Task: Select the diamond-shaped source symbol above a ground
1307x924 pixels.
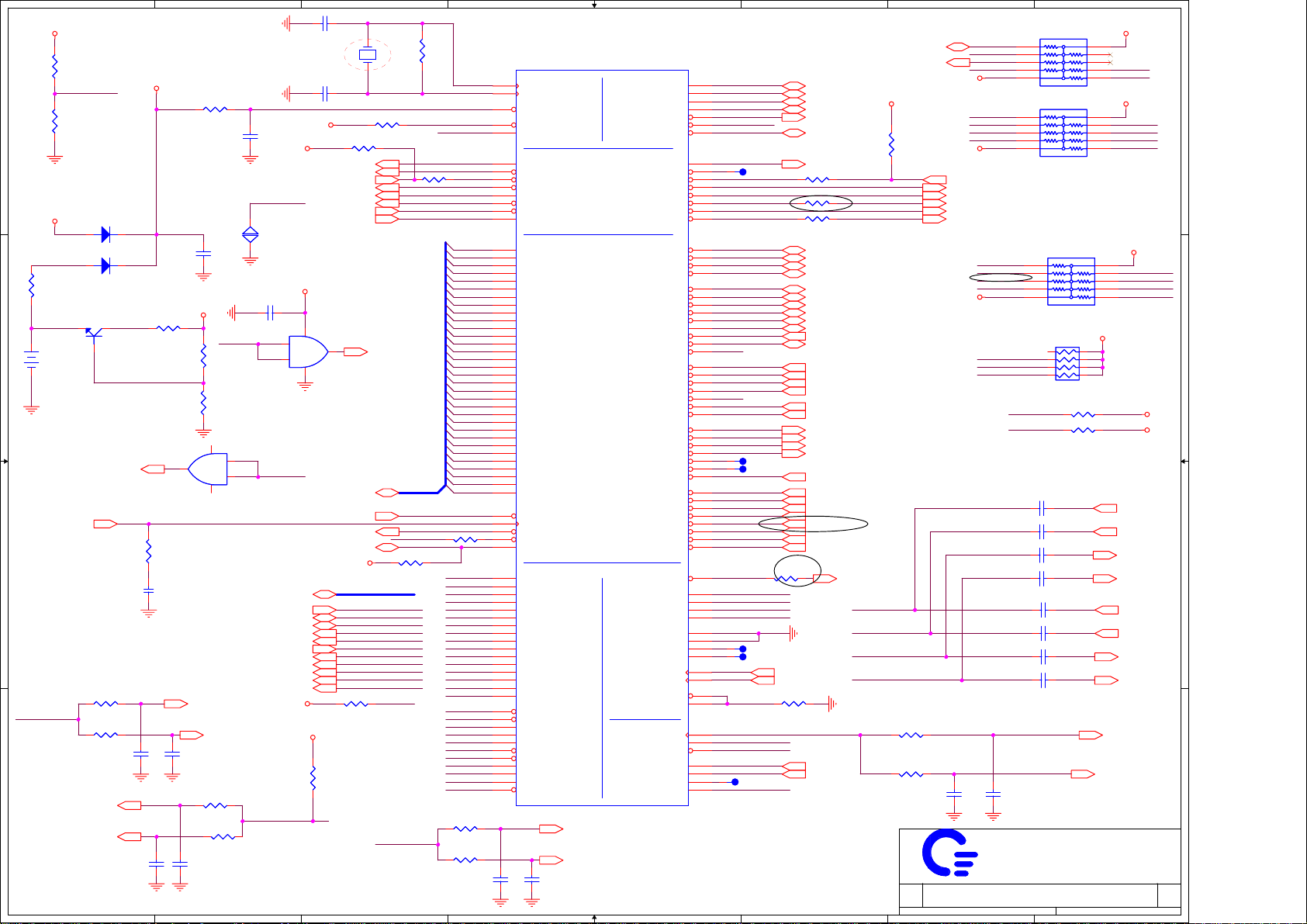Action: (250, 234)
